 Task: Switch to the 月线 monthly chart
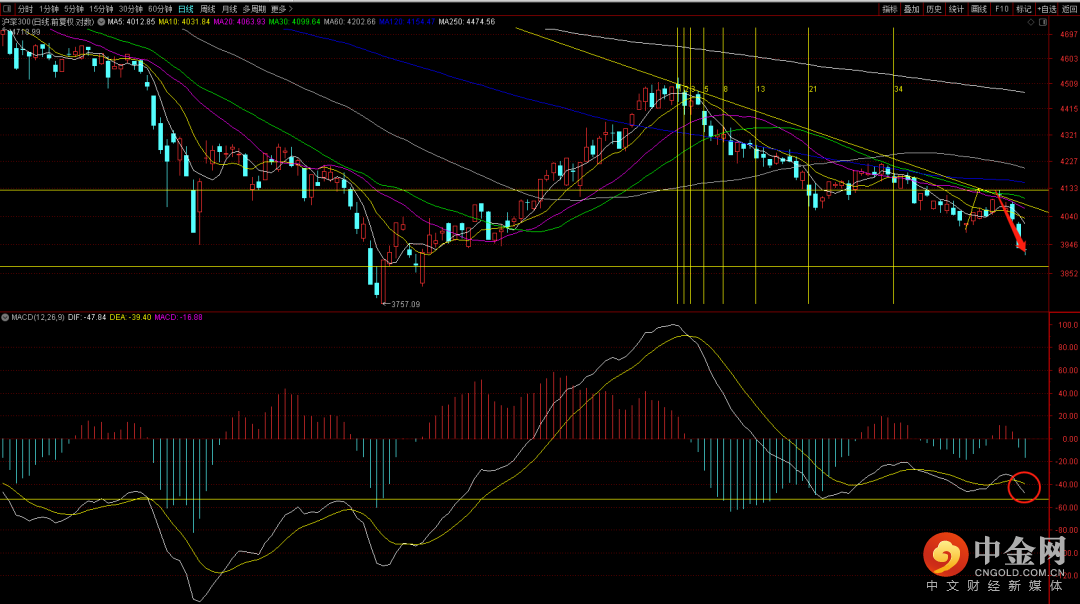pyautogui.click(x=230, y=8)
